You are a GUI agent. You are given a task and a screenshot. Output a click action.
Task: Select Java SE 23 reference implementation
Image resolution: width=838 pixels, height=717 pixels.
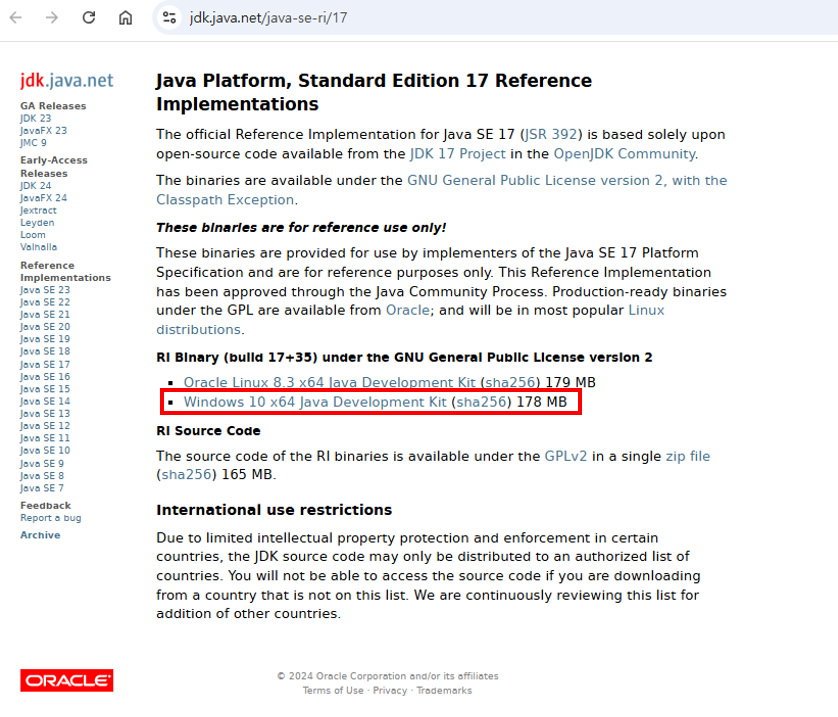pyautogui.click(x=45, y=290)
